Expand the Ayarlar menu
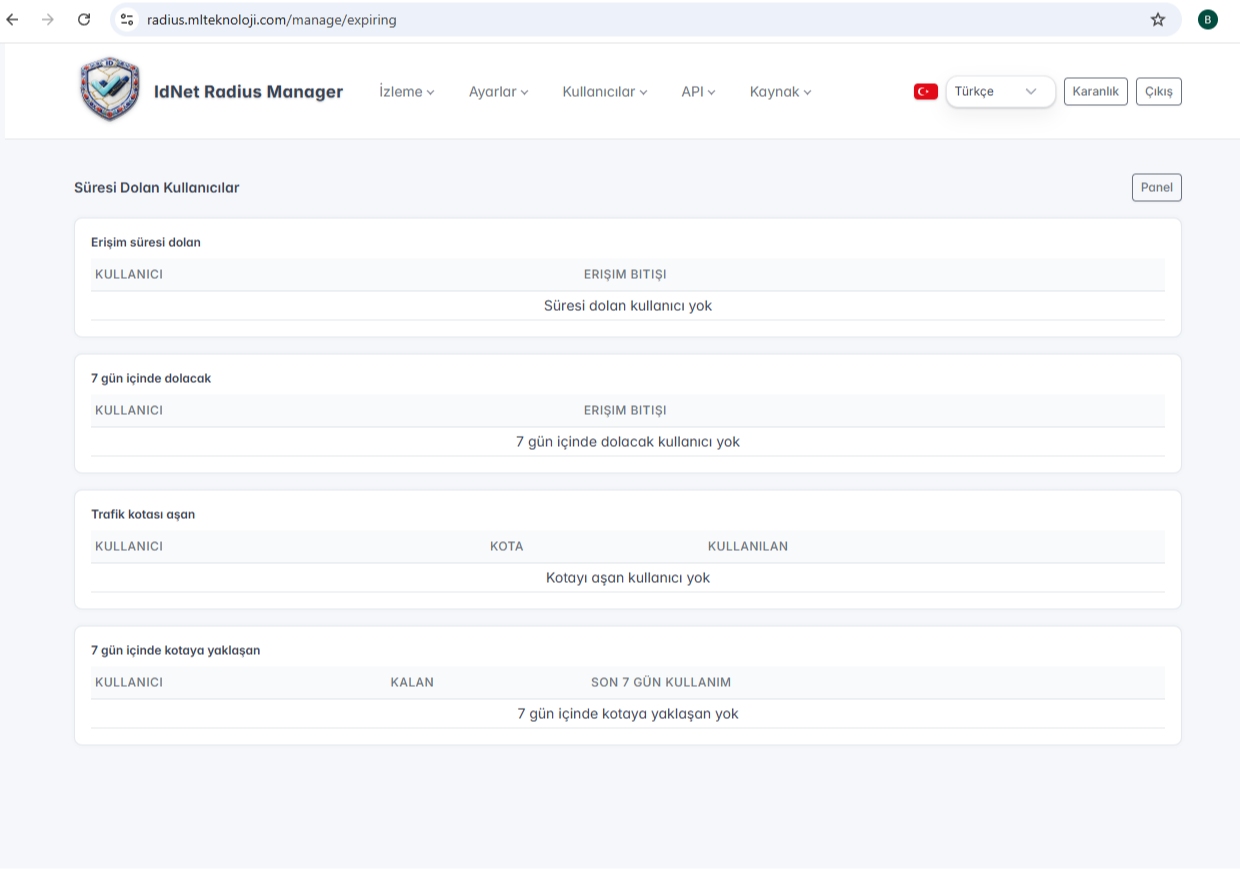Viewport: 1240px width, 869px height. 498,92
